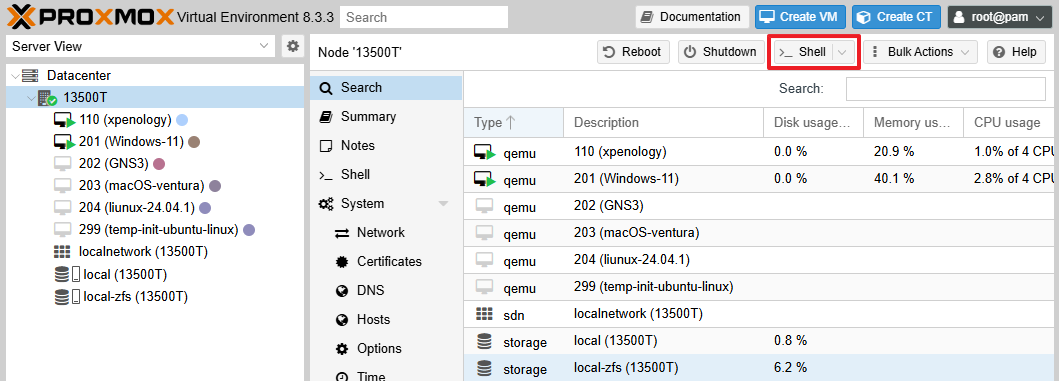Open the Search panel in node menu
The height and width of the screenshot is (381, 1059).
pos(386,88)
